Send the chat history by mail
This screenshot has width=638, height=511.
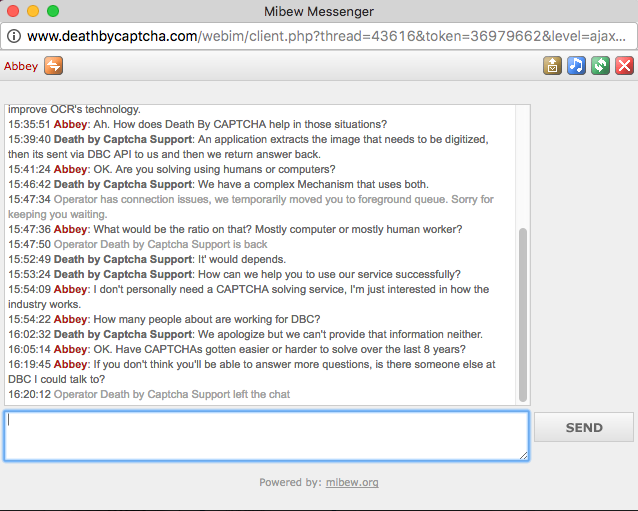(552, 66)
